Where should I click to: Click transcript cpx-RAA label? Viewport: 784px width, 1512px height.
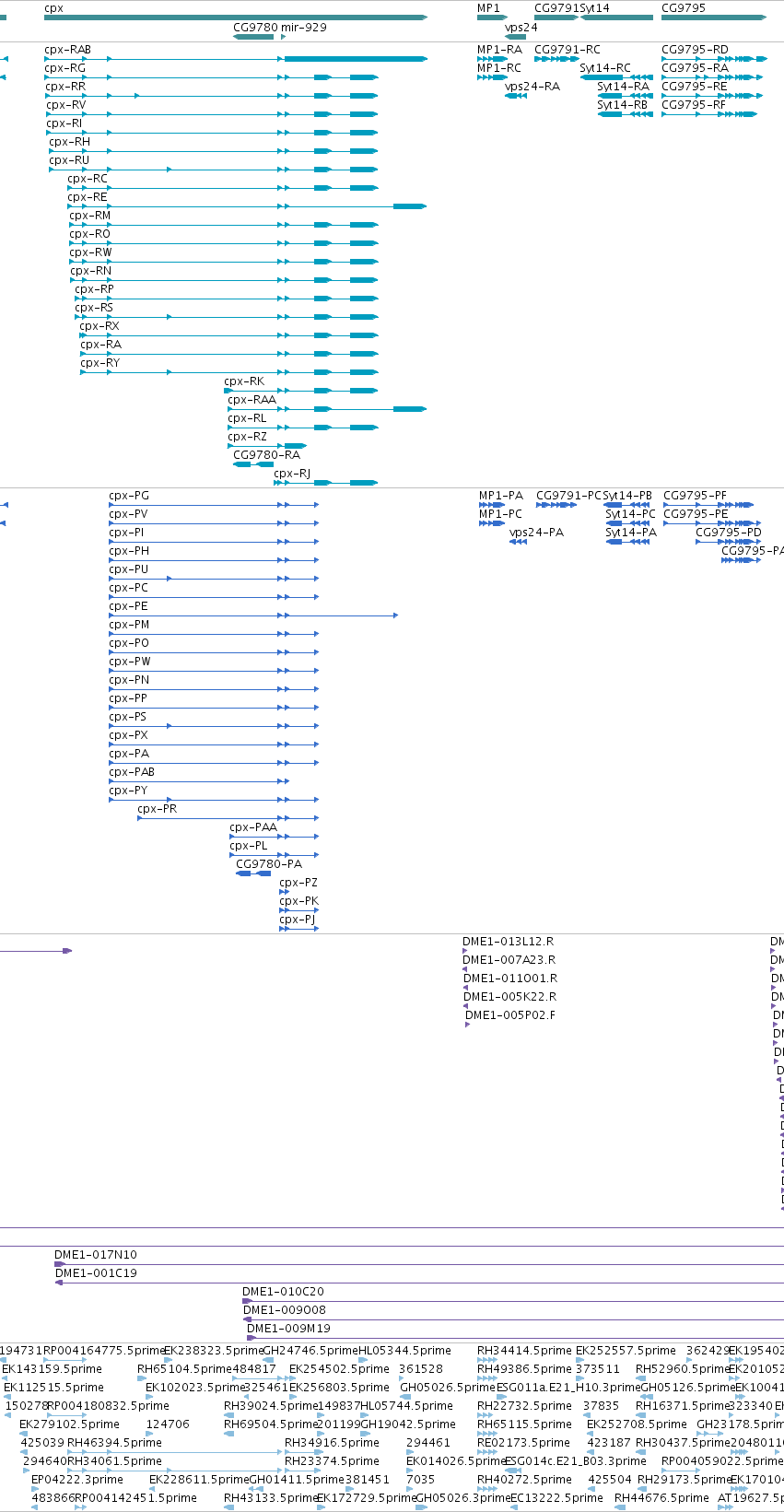[x=252, y=400]
